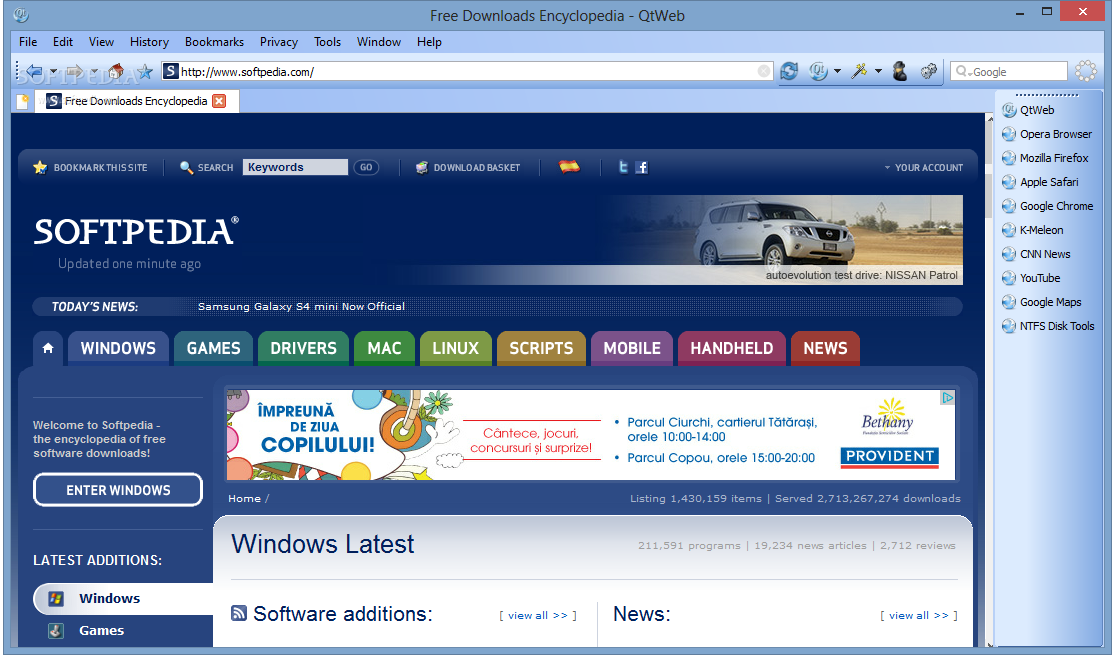Open the MAC category tab
This screenshot has width=1112, height=655.
click(384, 348)
